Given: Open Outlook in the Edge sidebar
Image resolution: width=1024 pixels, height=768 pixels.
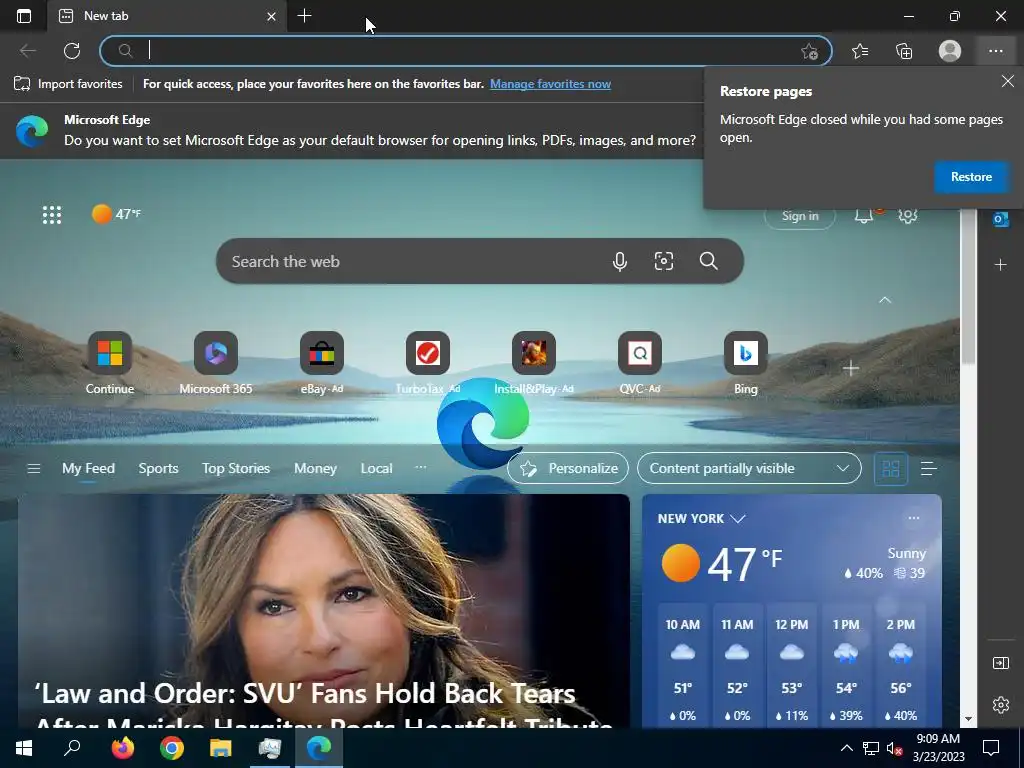Looking at the screenshot, I should 1000,219.
